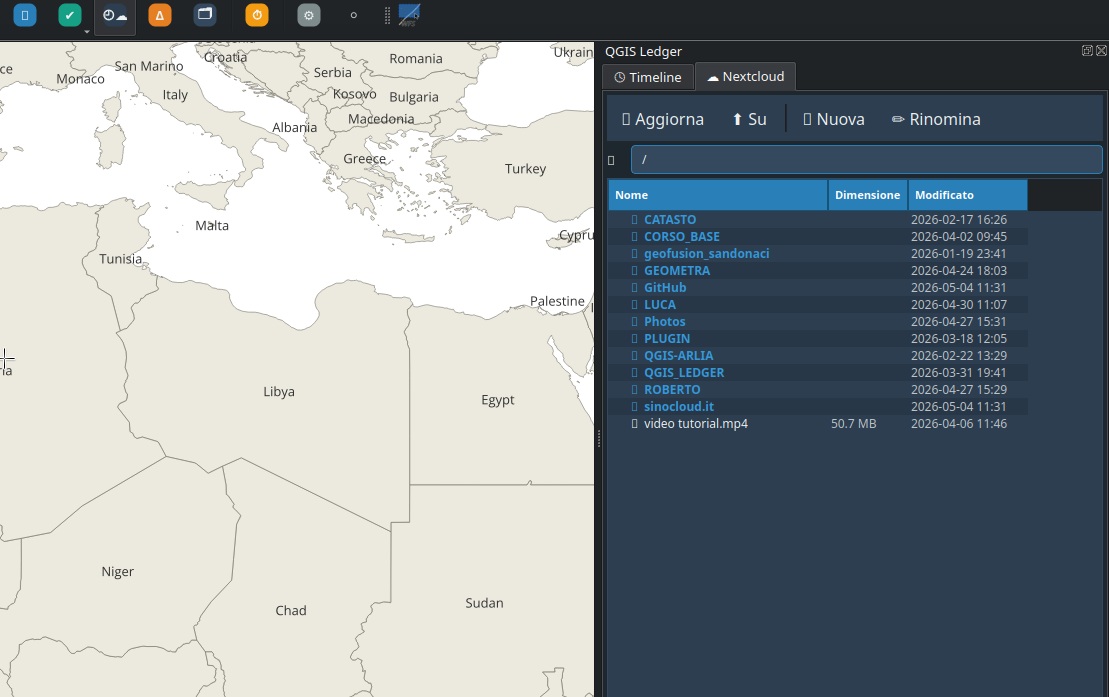
Task: Select the QGIS-ARLIA folder row
Action: click(x=818, y=355)
